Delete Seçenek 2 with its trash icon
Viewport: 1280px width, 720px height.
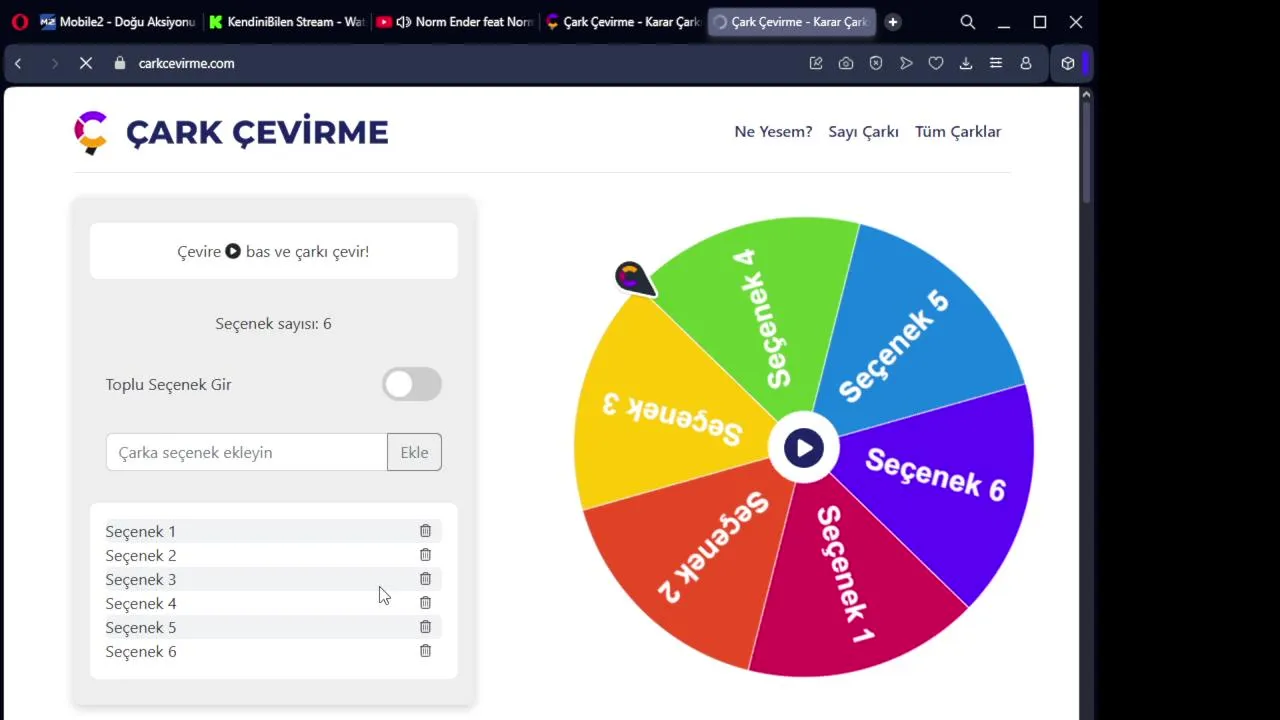[x=425, y=555]
